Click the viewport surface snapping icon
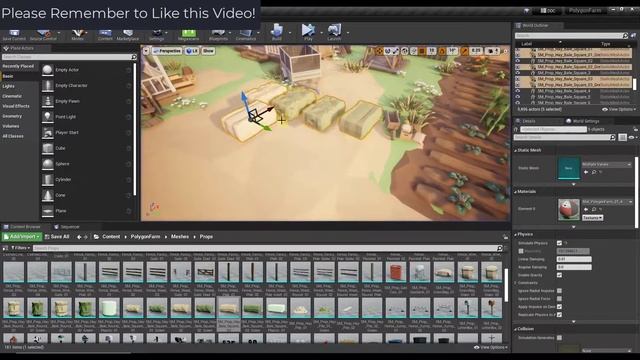The image size is (640, 360). point(413,51)
